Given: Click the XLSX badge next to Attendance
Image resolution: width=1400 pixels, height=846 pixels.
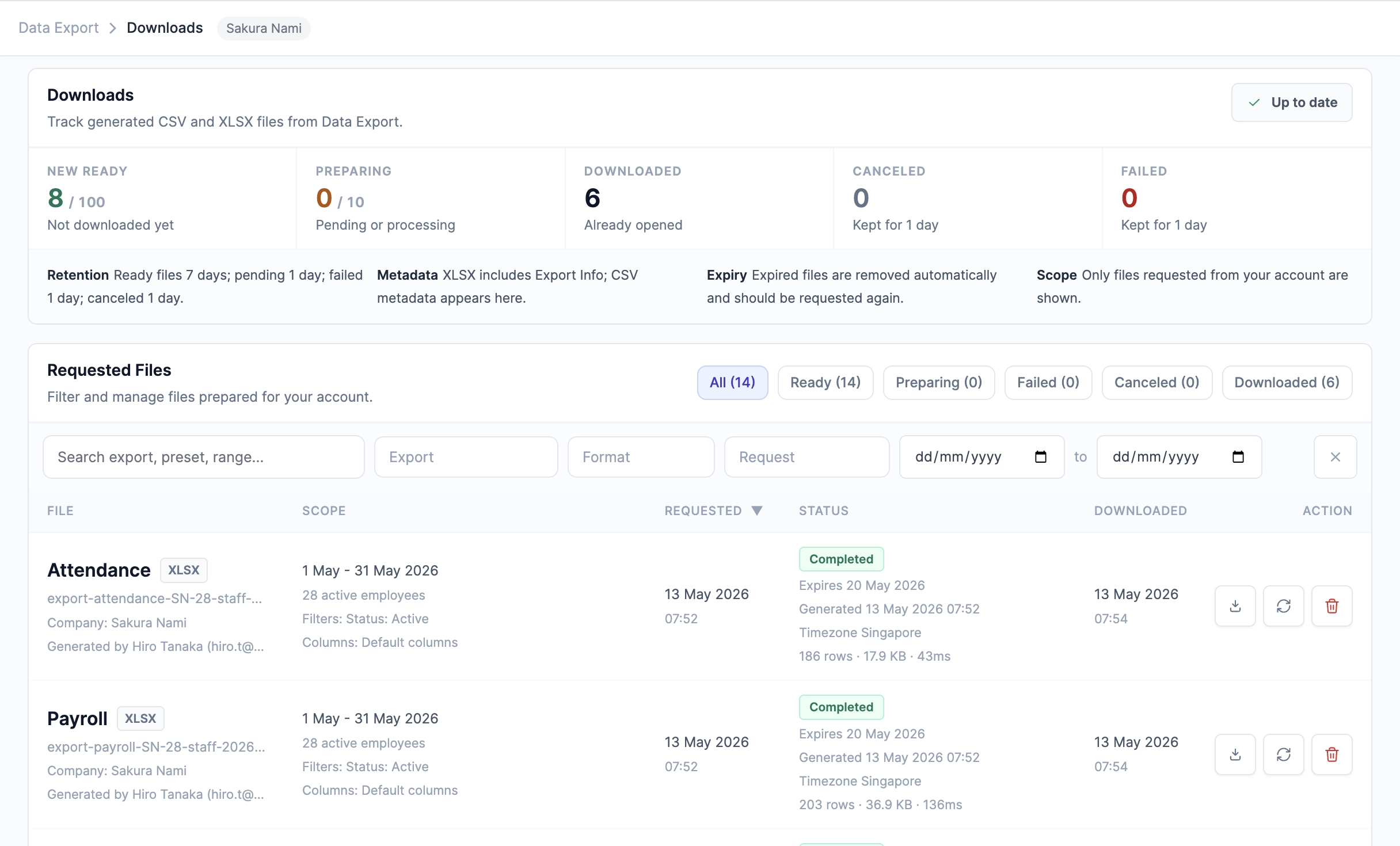Looking at the screenshot, I should [184, 570].
